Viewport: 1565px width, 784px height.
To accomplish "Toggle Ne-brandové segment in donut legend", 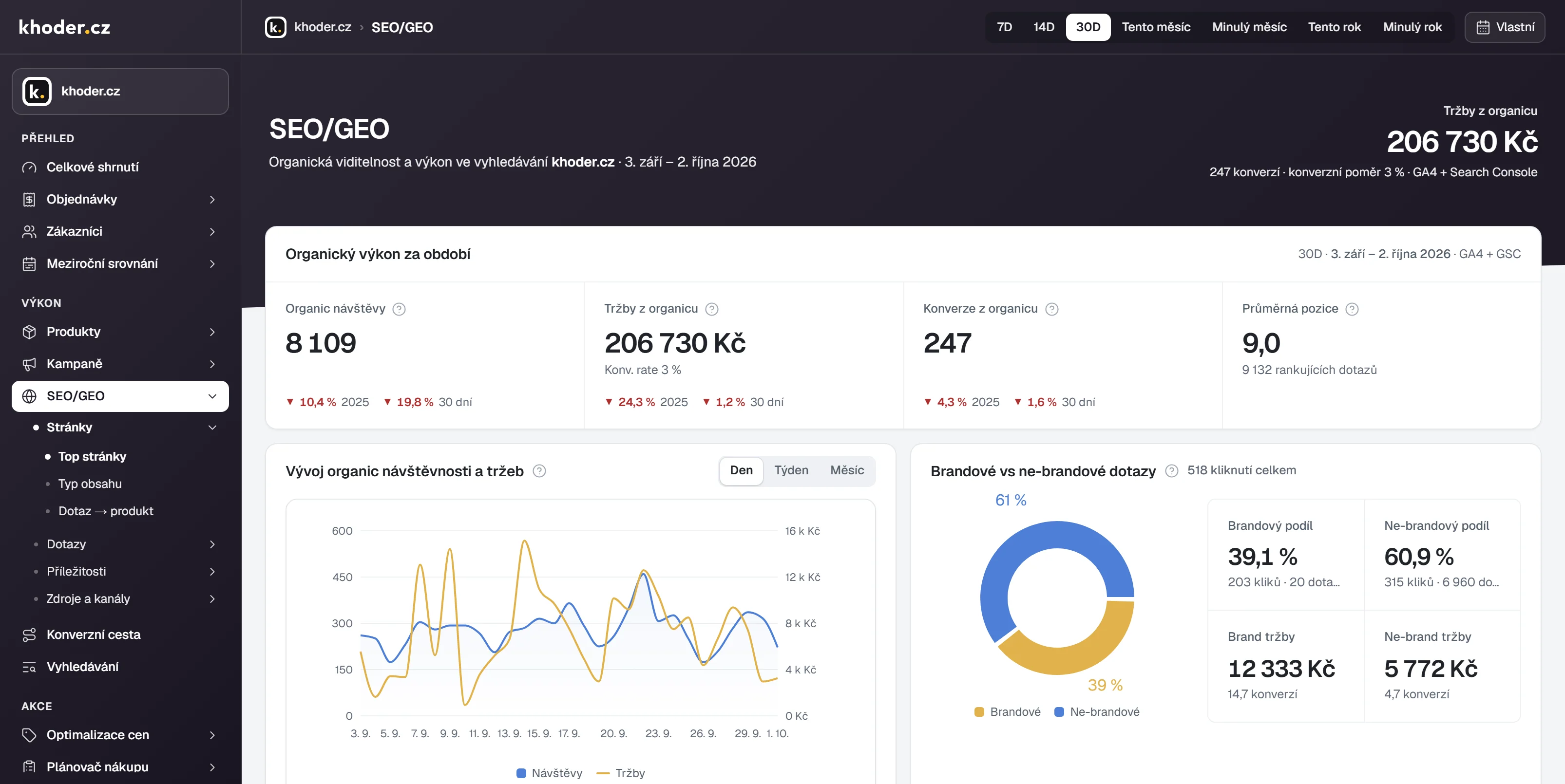I will coord(1097,712).
